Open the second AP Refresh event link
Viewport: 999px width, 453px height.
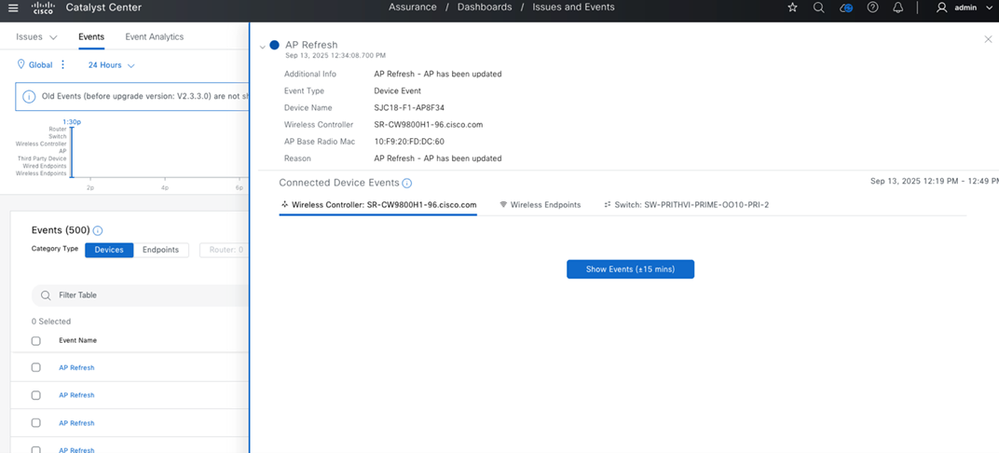pyautogui.click(x=76, y=395)
